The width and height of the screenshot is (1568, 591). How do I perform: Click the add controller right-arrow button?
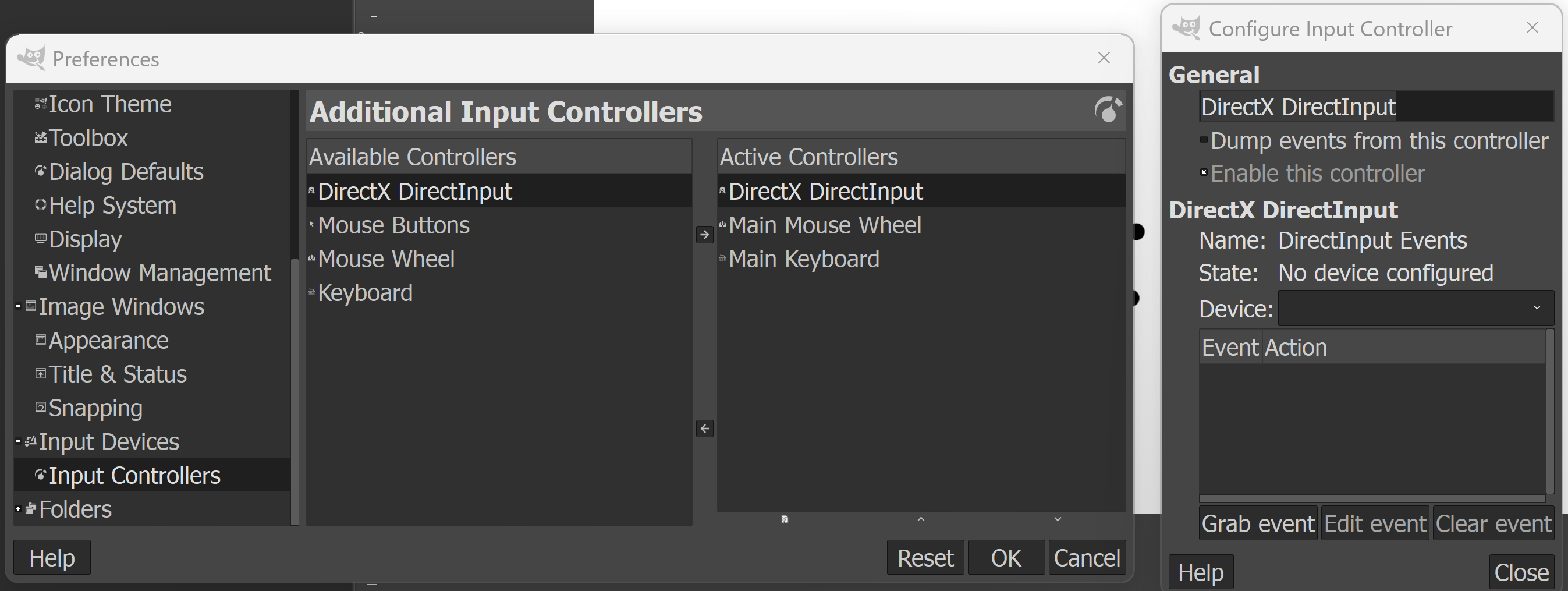704,234
